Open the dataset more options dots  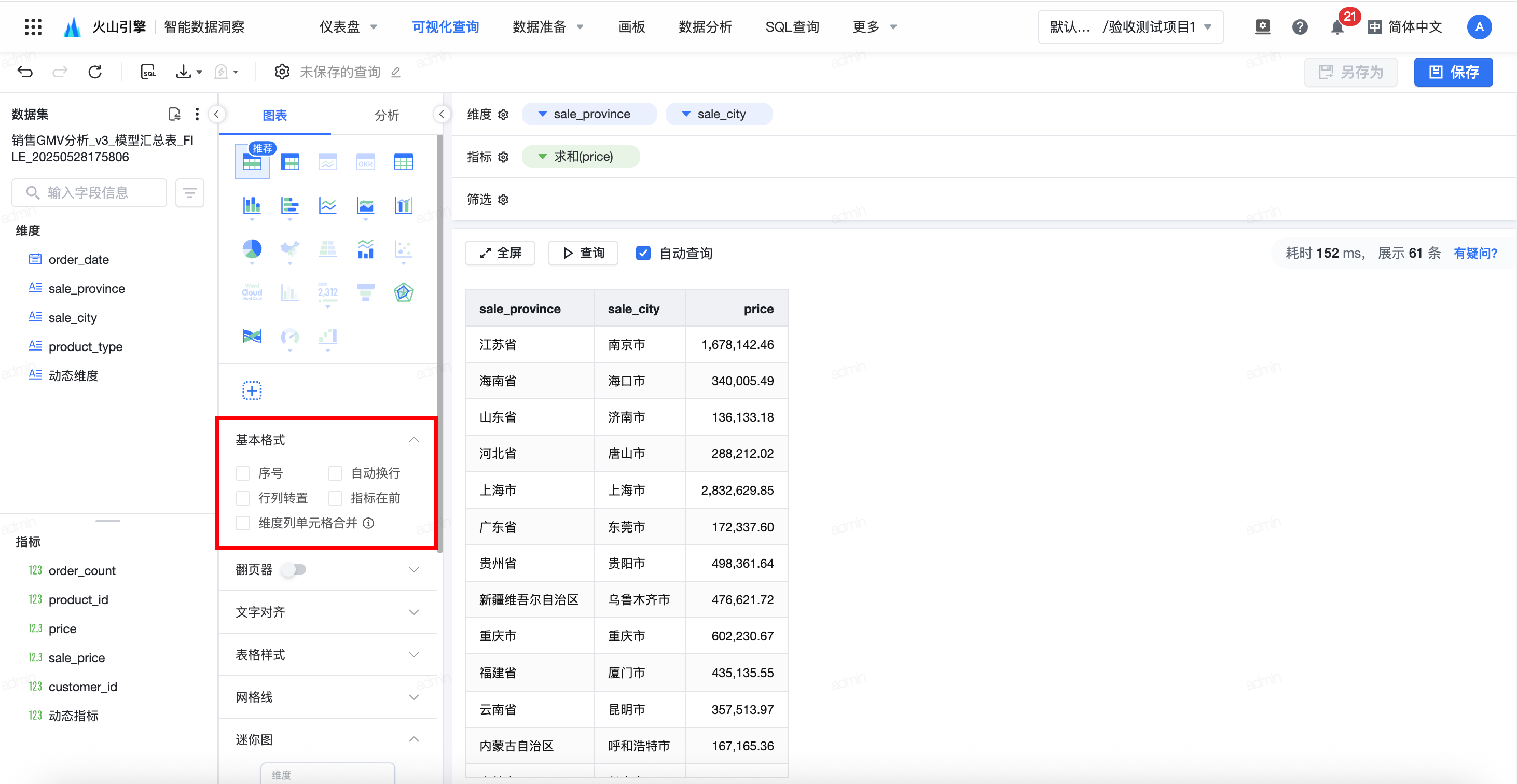(197, 114)
